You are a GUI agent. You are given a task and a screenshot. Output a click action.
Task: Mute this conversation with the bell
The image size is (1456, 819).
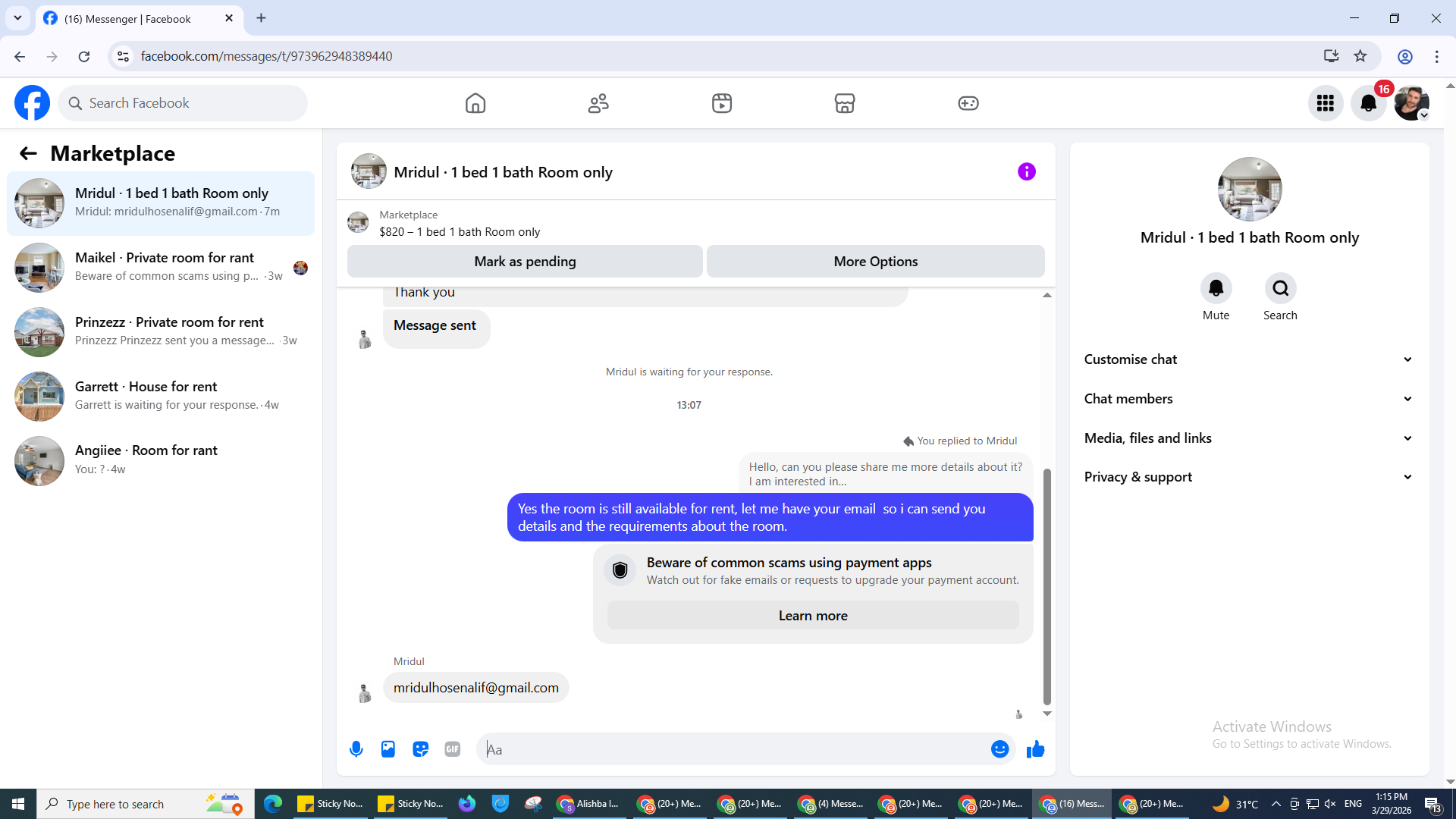(x=1216, y=288)
